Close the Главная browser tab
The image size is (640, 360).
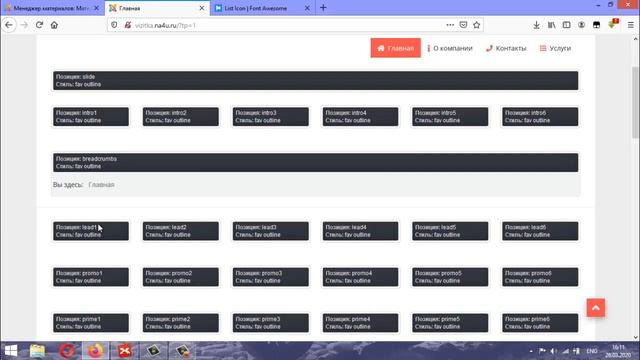pos(202,8)
